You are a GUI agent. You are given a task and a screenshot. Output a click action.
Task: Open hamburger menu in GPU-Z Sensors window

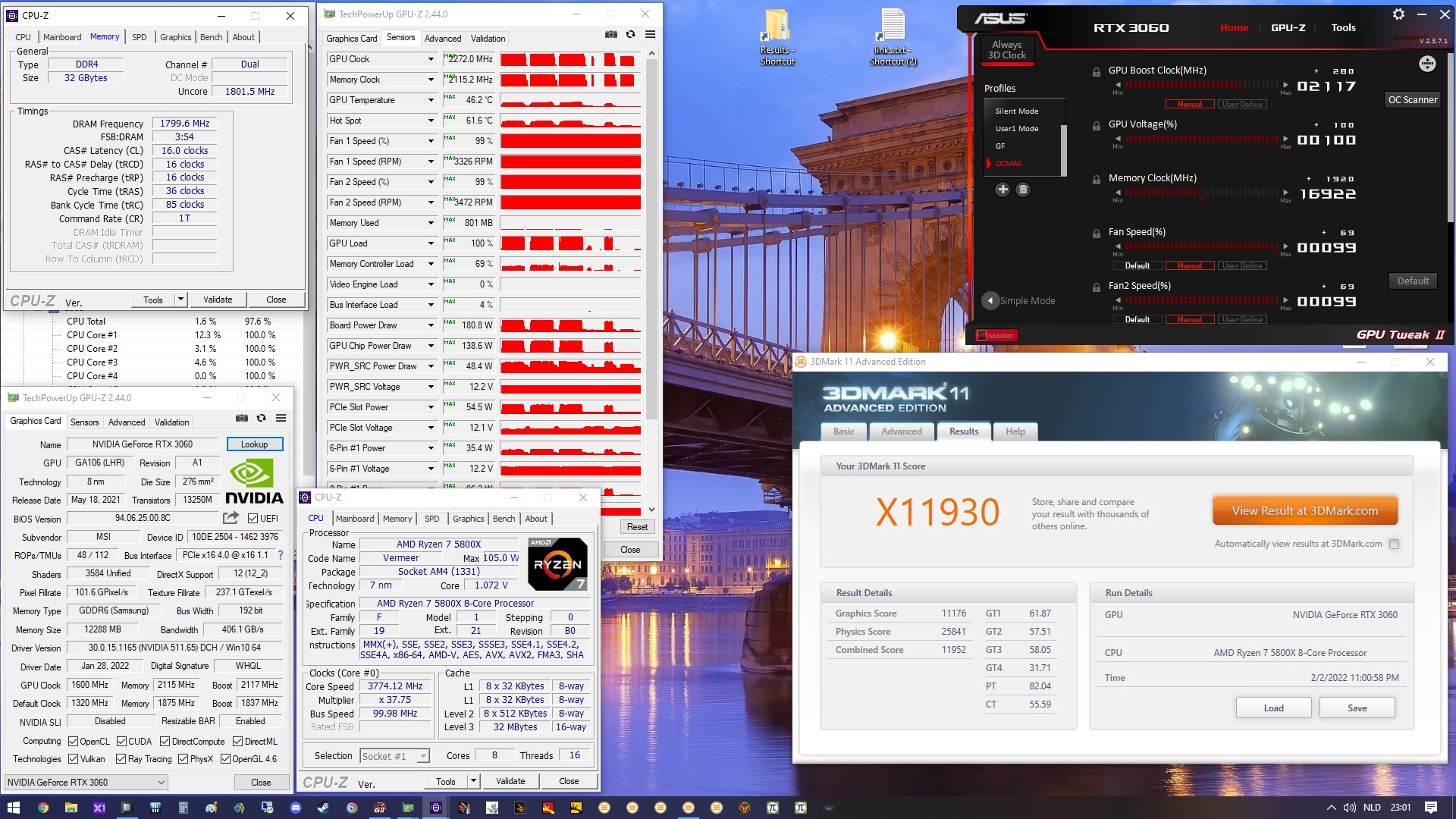(650, 34)
